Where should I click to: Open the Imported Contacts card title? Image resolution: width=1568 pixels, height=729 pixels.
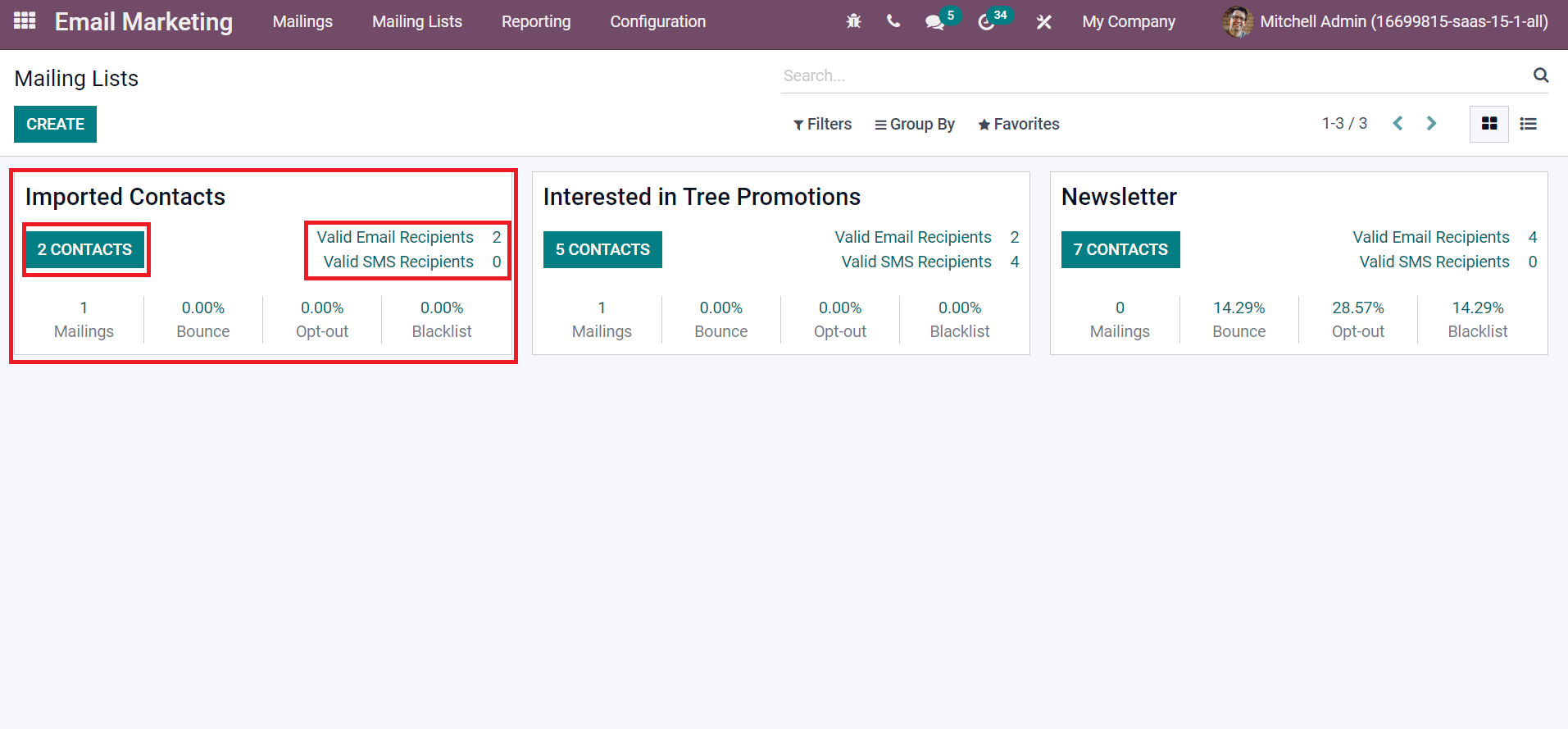(125, 197)
